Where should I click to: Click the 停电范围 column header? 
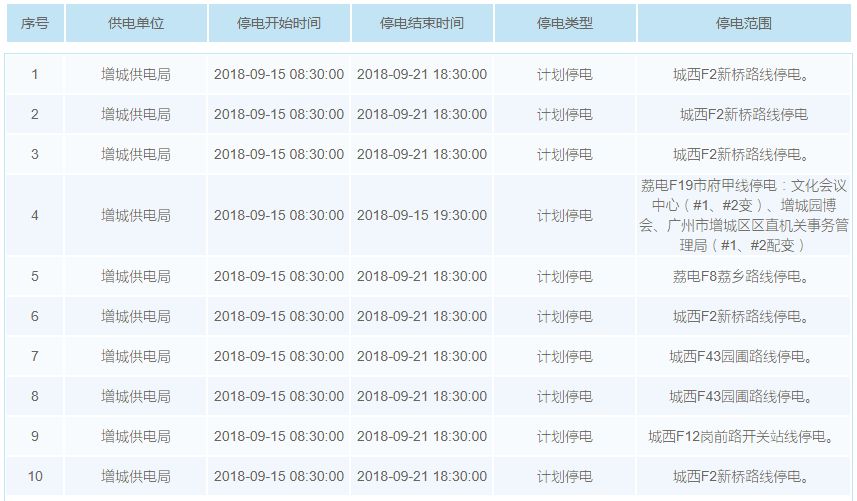[x=743, y=22]
